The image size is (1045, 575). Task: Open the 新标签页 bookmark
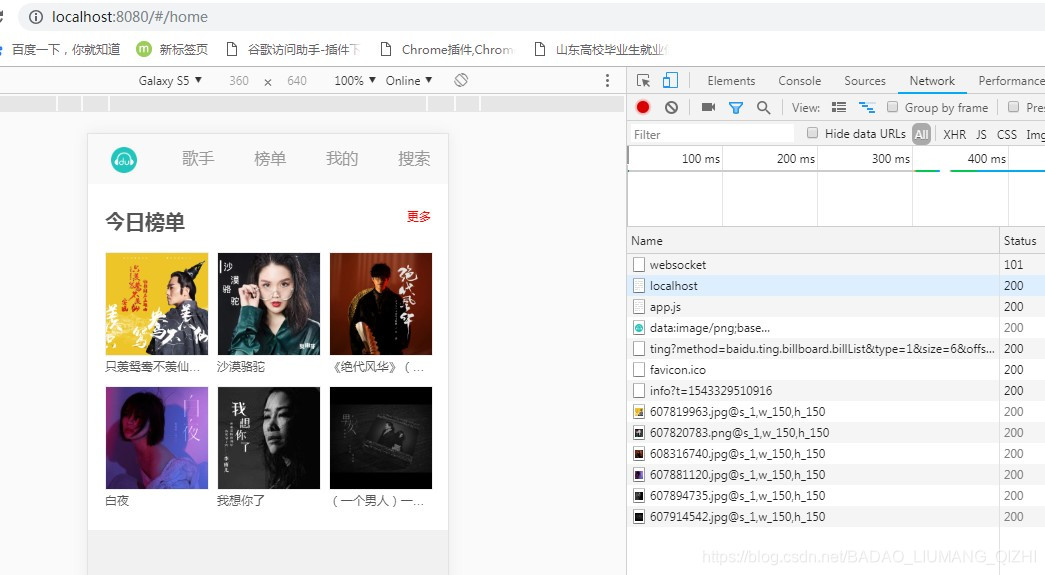(x=172, y=49)
